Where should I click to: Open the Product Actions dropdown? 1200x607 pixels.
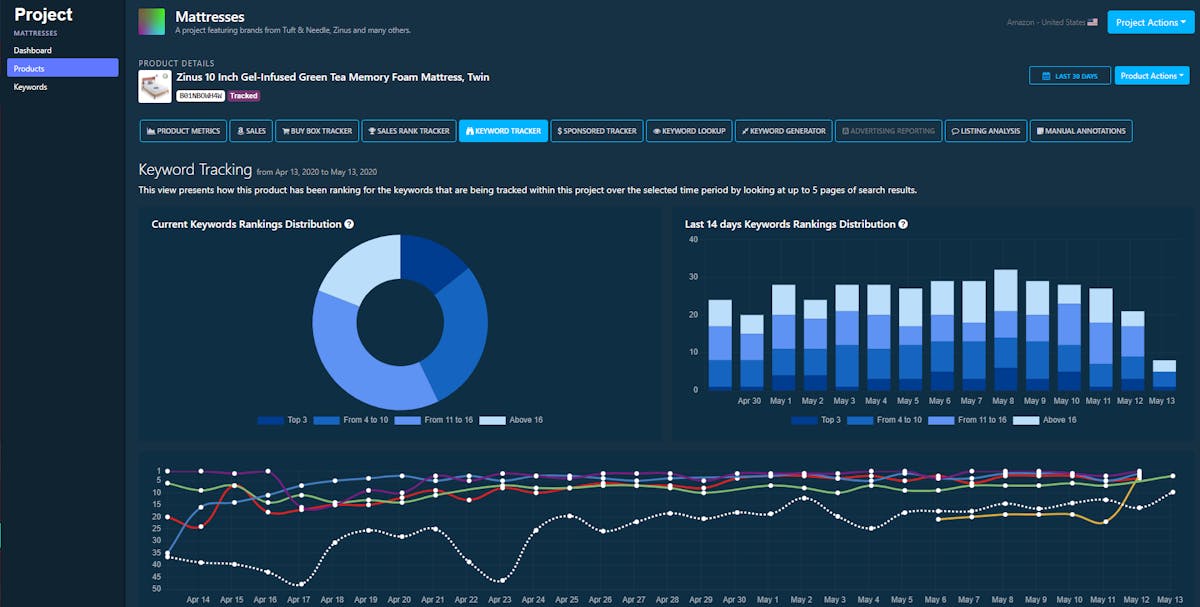pos(1151,76)
